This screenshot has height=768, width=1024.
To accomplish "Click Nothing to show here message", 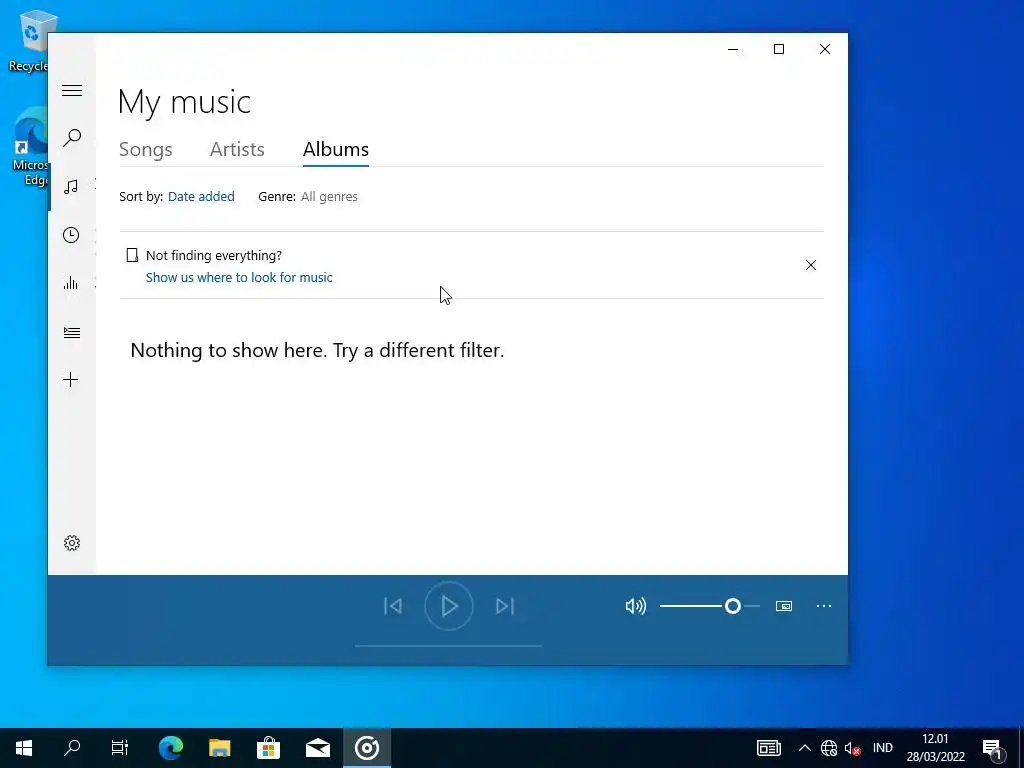I will point(317,350).
